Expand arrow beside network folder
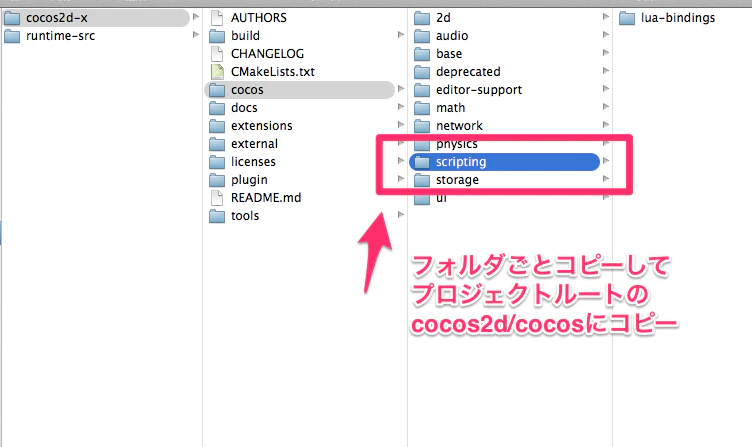Screen dimensions: 752x447 606,125
